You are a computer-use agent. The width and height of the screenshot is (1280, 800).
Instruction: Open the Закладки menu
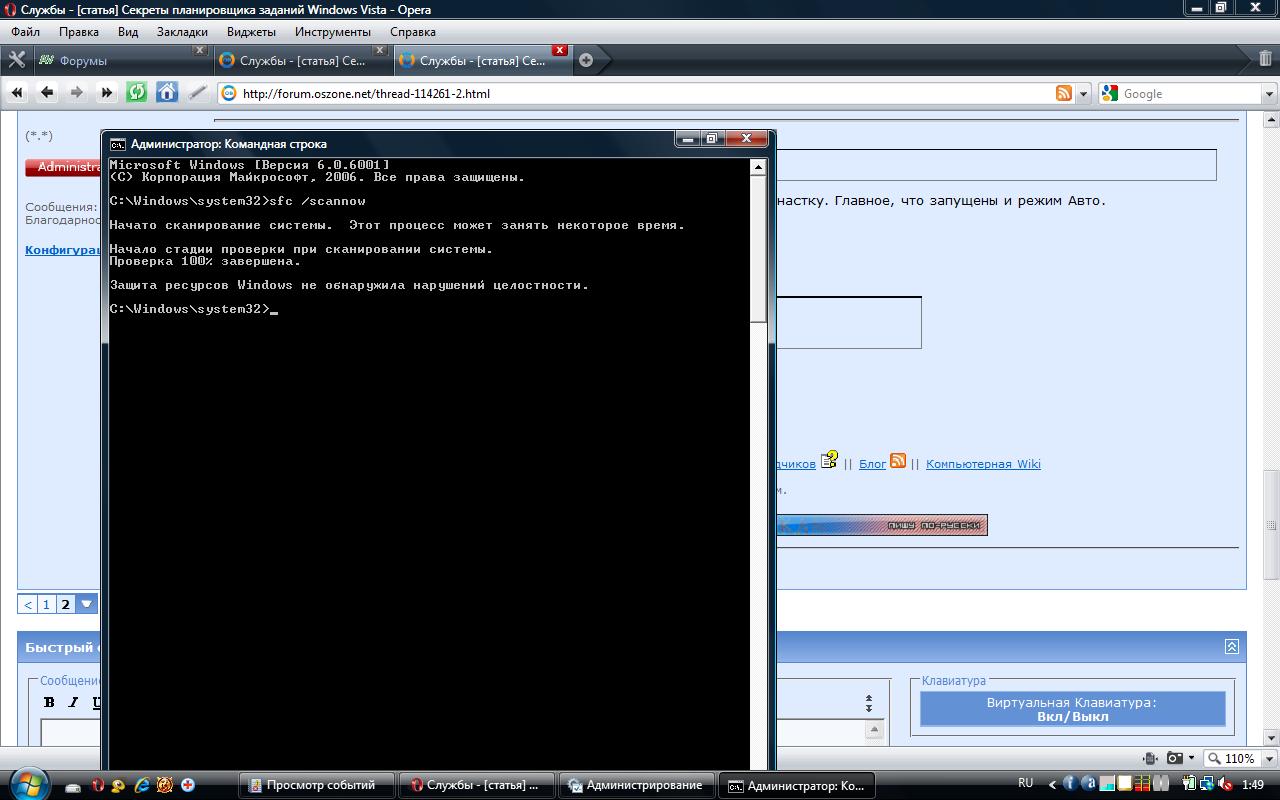point(182,31)
